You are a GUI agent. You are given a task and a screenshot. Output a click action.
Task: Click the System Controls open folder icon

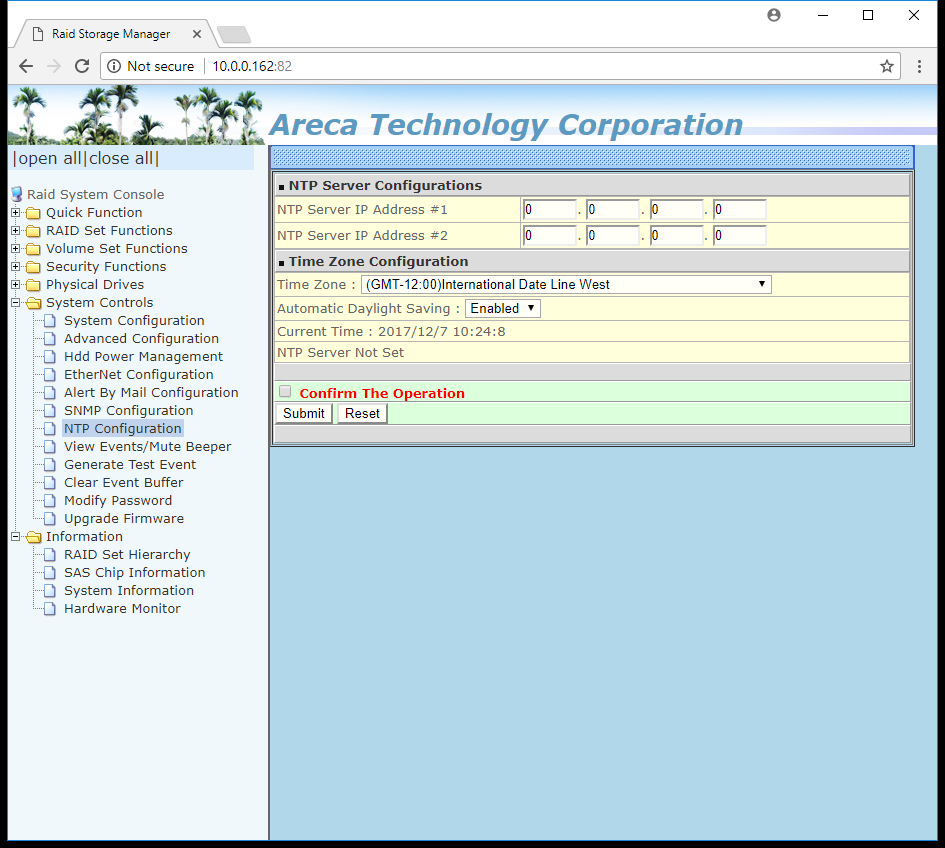[x=34, y=303]
